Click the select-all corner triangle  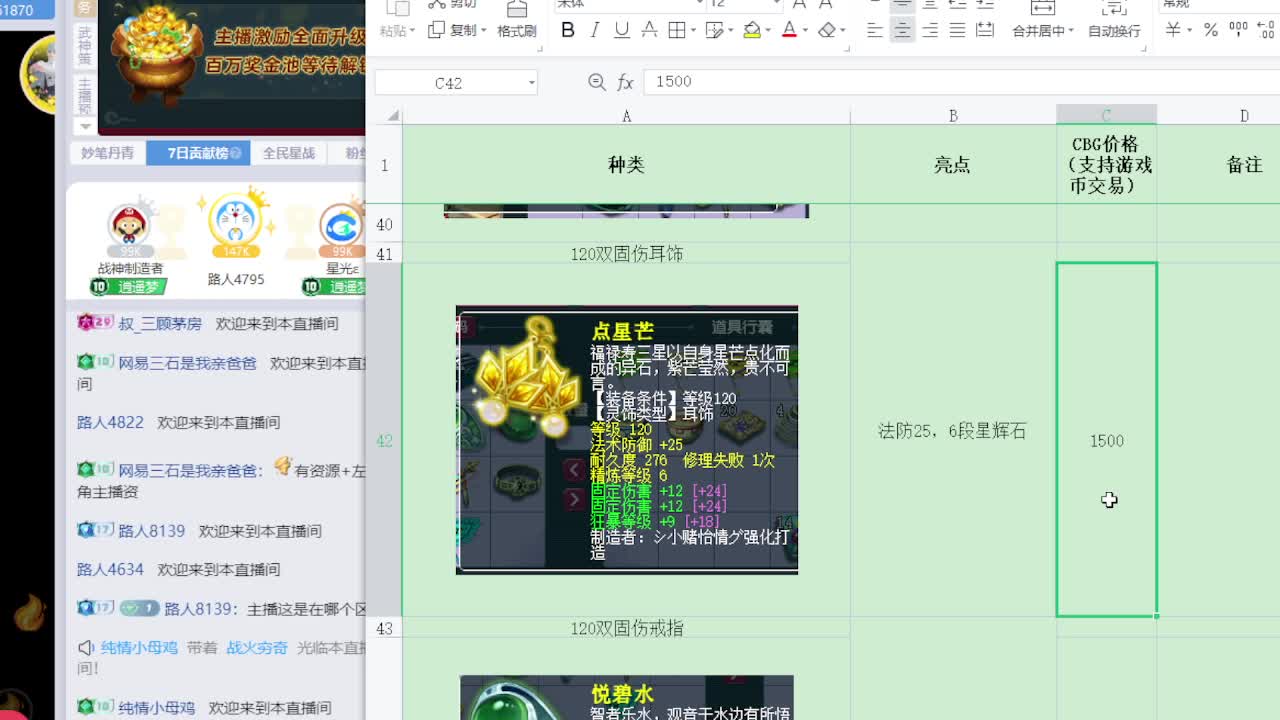tap(393, 116)
